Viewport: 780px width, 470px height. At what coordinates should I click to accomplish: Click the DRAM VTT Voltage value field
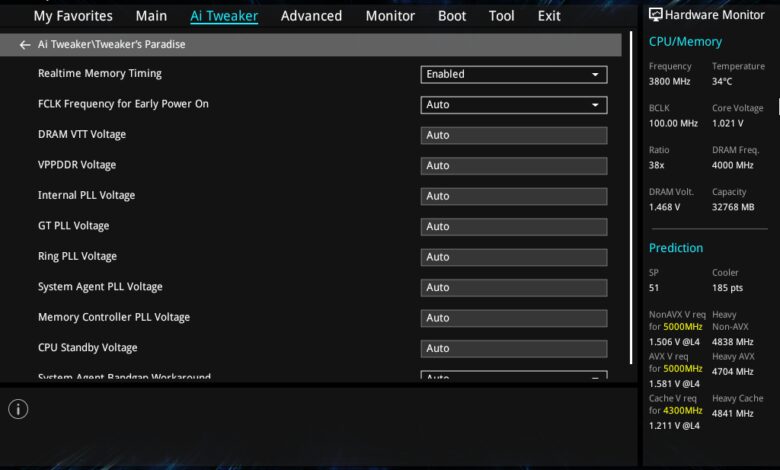coord(514,135)
